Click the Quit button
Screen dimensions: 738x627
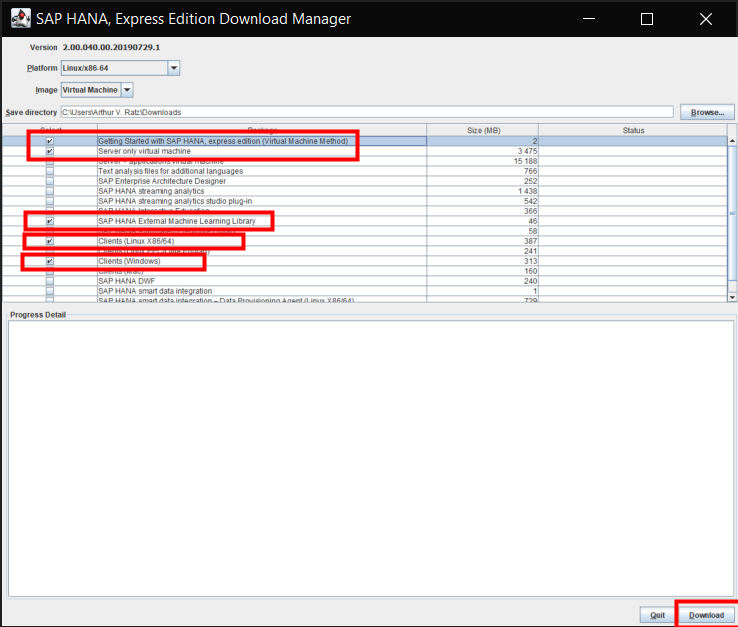click(x=657, y=615)
